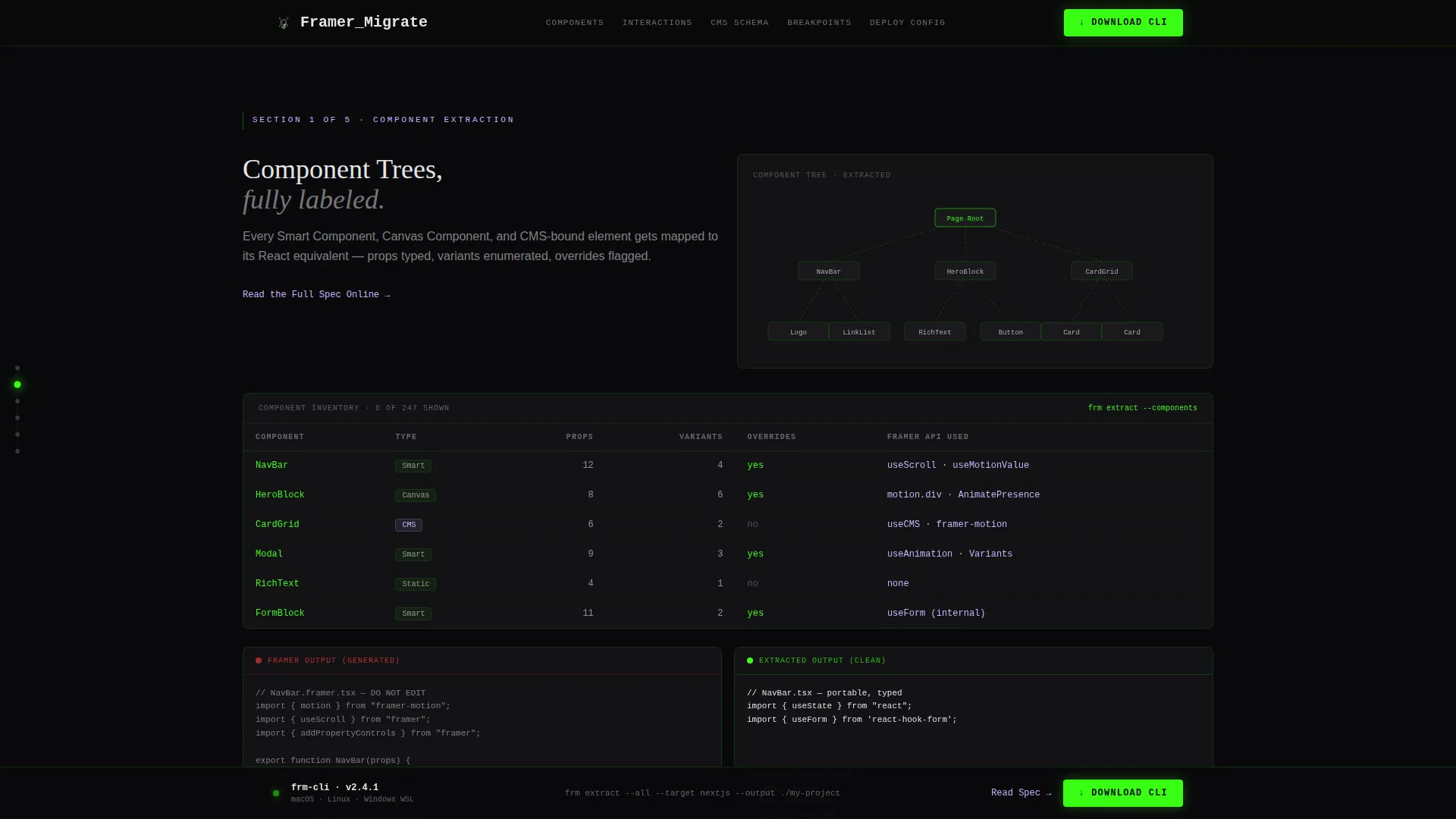1456x819 pixels.
Task: Click useForm (internal) cell
Action: click(x=936, y=613)
